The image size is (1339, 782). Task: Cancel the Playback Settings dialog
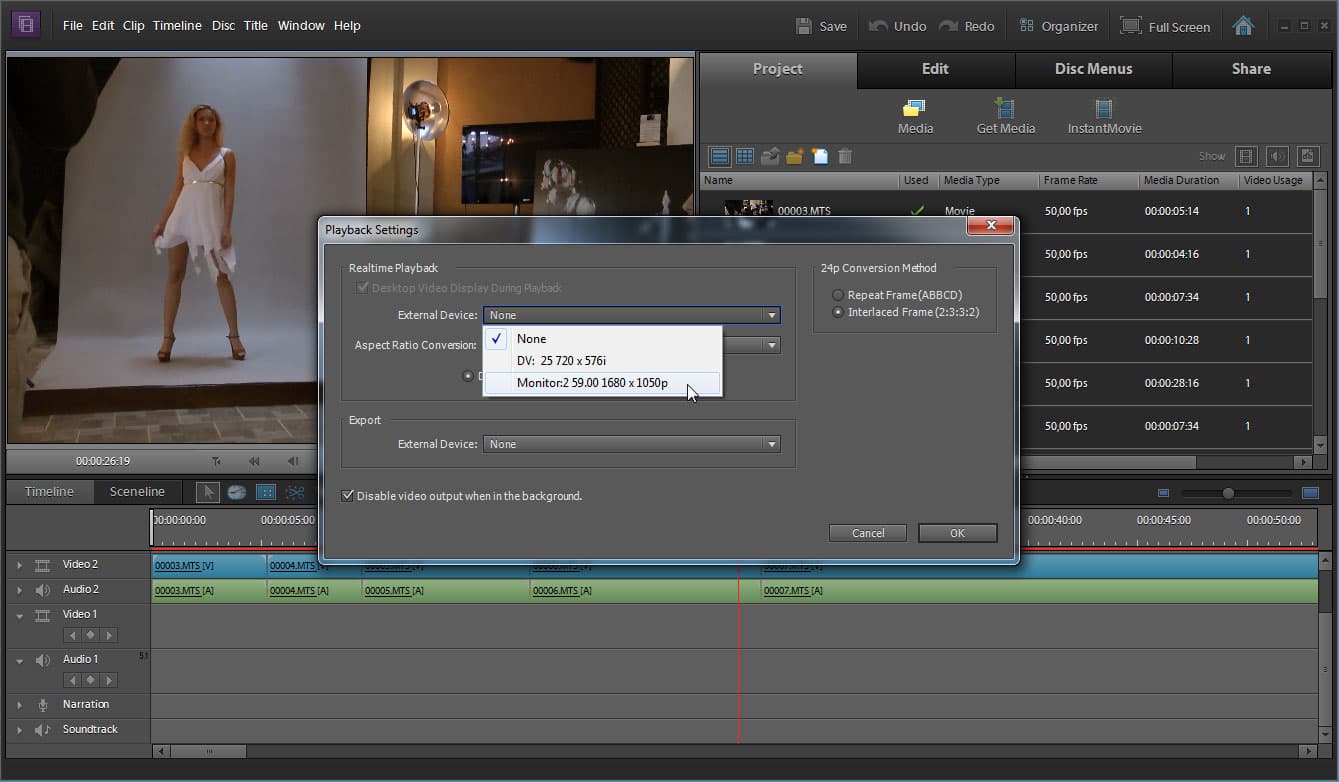867,533
